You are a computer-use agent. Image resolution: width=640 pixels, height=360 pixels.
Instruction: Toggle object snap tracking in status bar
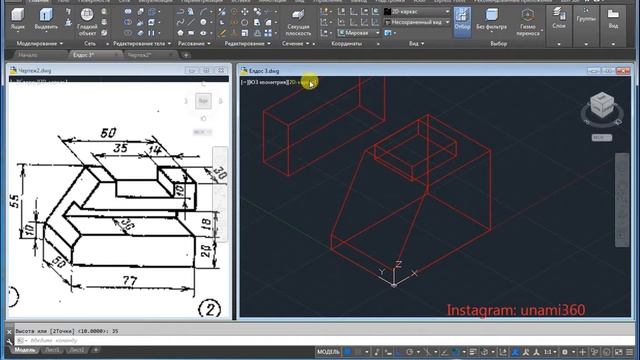tap(445, 352)
